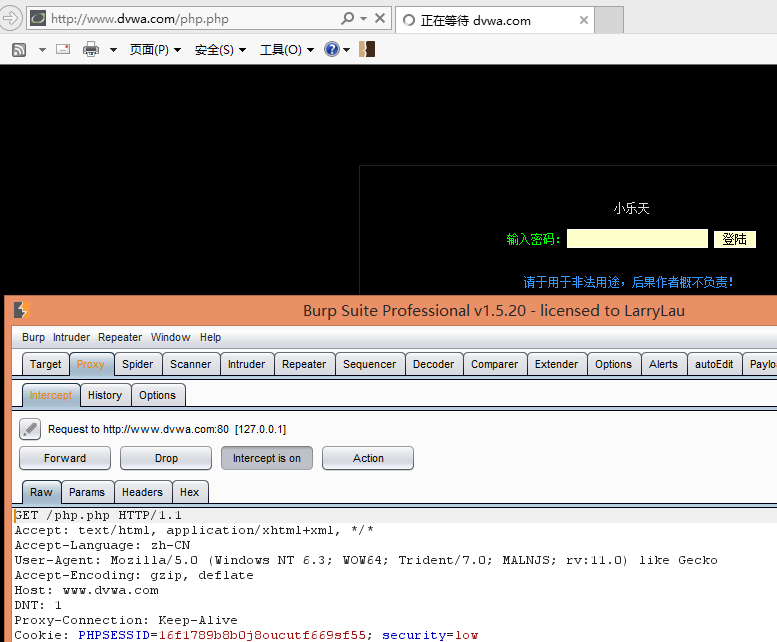Click the RSS feeds icon in browser toolbar
The width and height of the screenshot is (777, 642).
[19, 49]
